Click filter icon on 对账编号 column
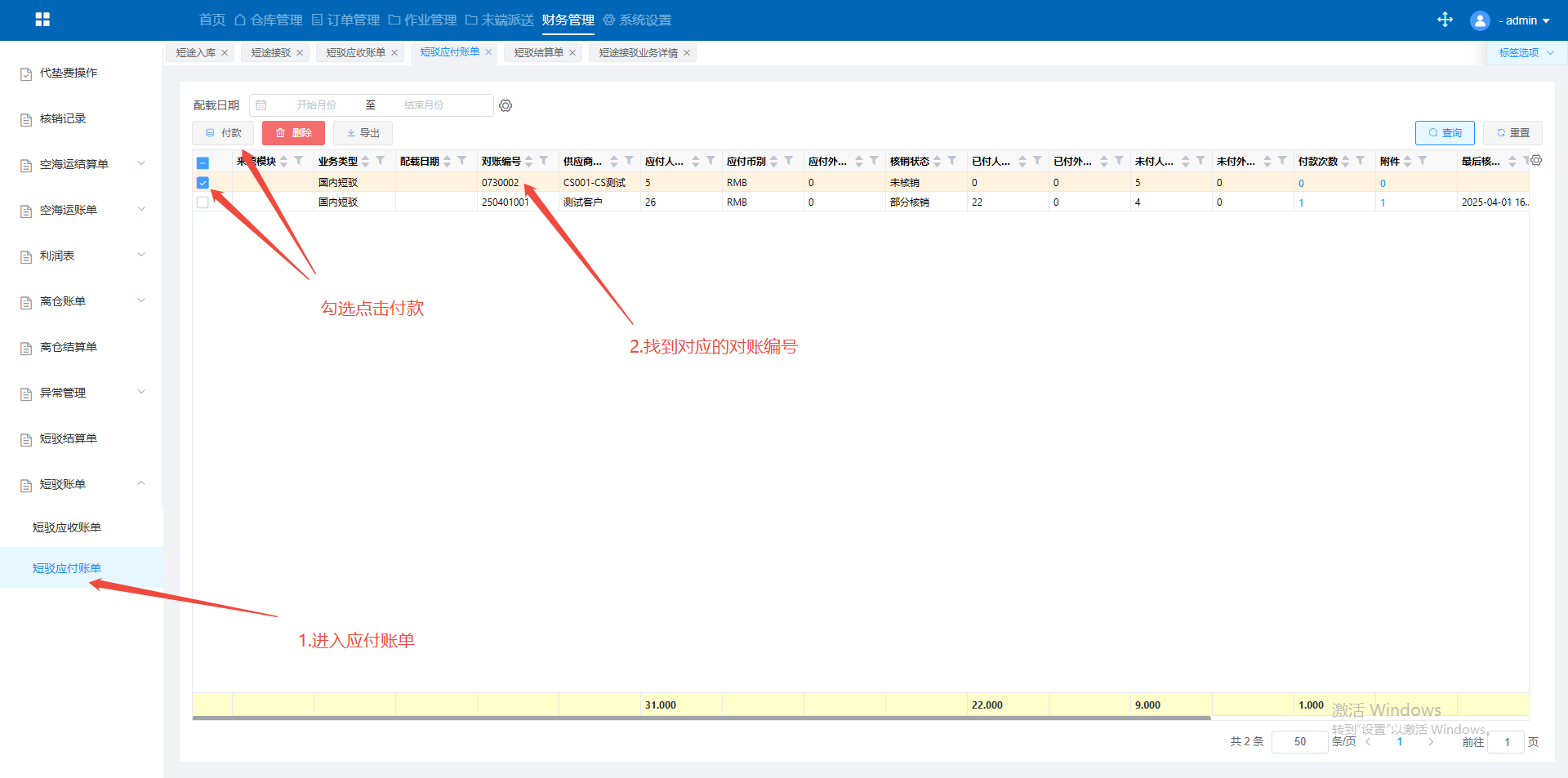The width and height of the screenshot is (1568, 778). pos(544,161)
